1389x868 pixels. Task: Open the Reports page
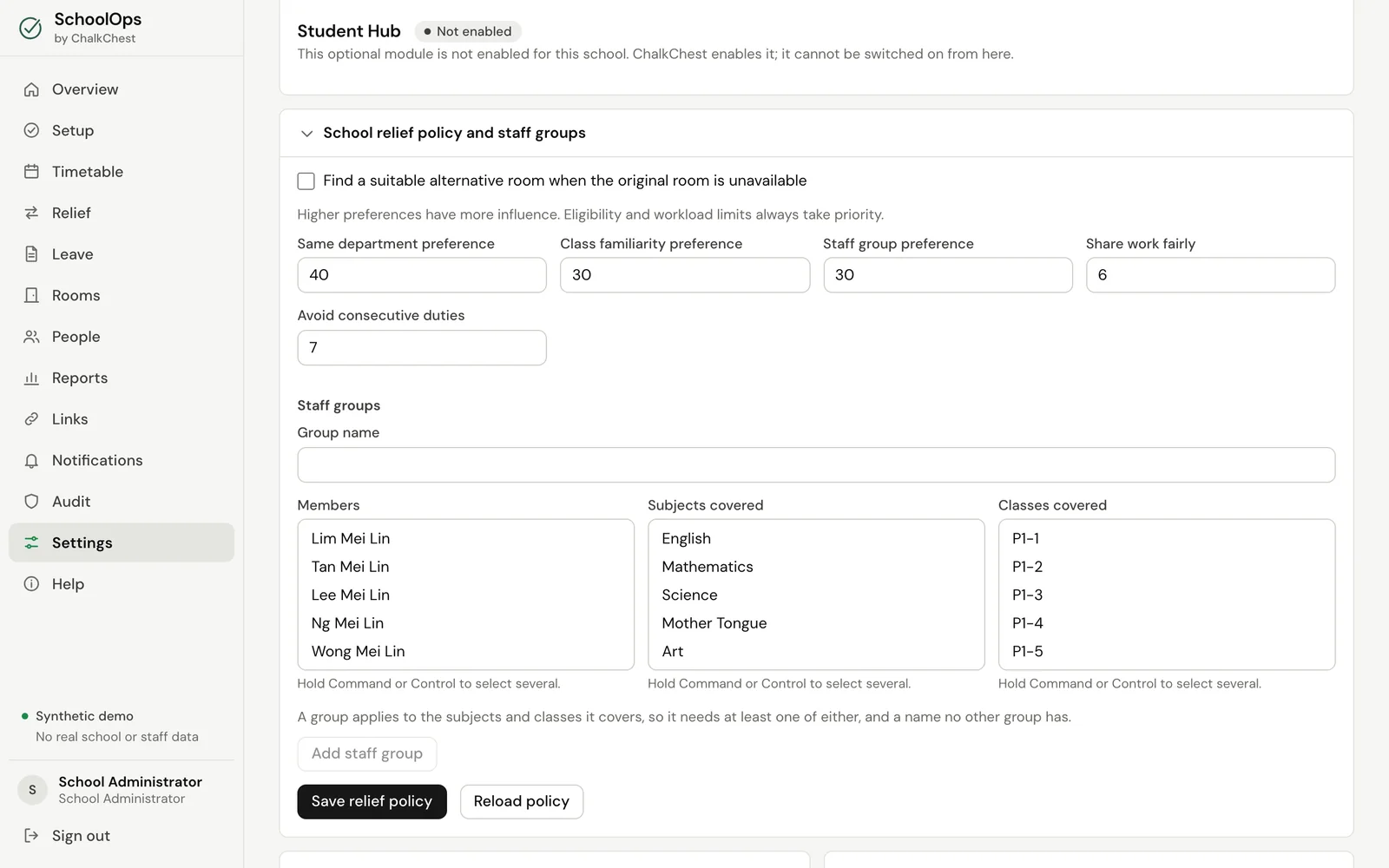[122, 378]
